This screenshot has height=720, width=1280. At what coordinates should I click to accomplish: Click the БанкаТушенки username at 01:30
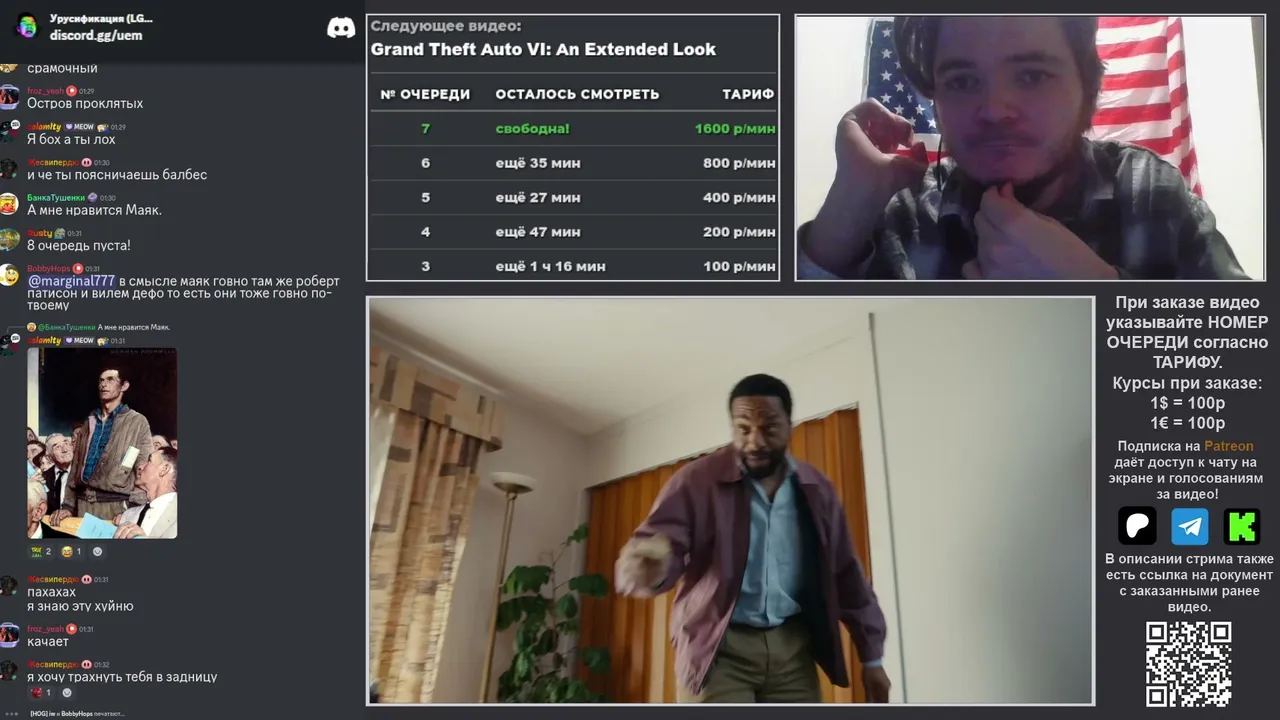[x=56, y=198]
